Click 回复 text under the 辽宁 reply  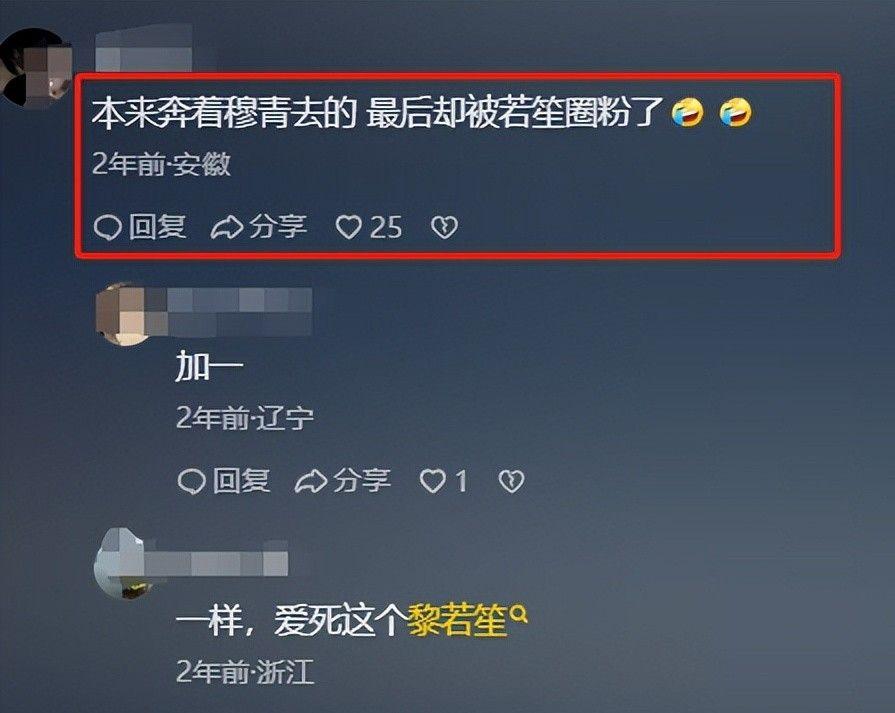click(x=241, y=481)
